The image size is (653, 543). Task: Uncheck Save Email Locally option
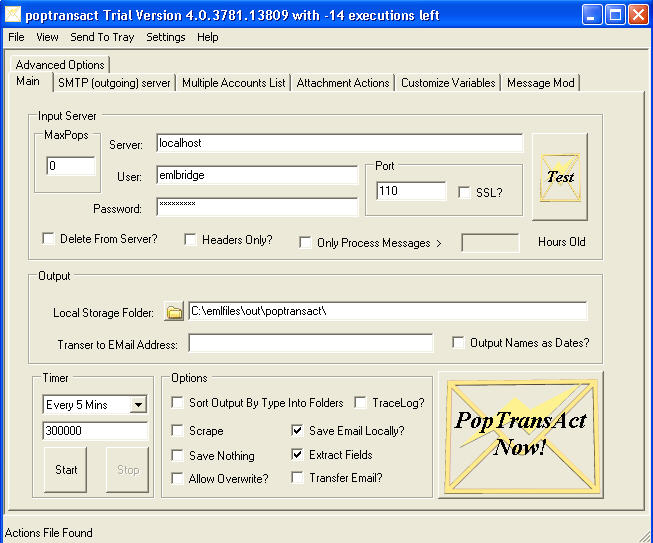[298, 431]
